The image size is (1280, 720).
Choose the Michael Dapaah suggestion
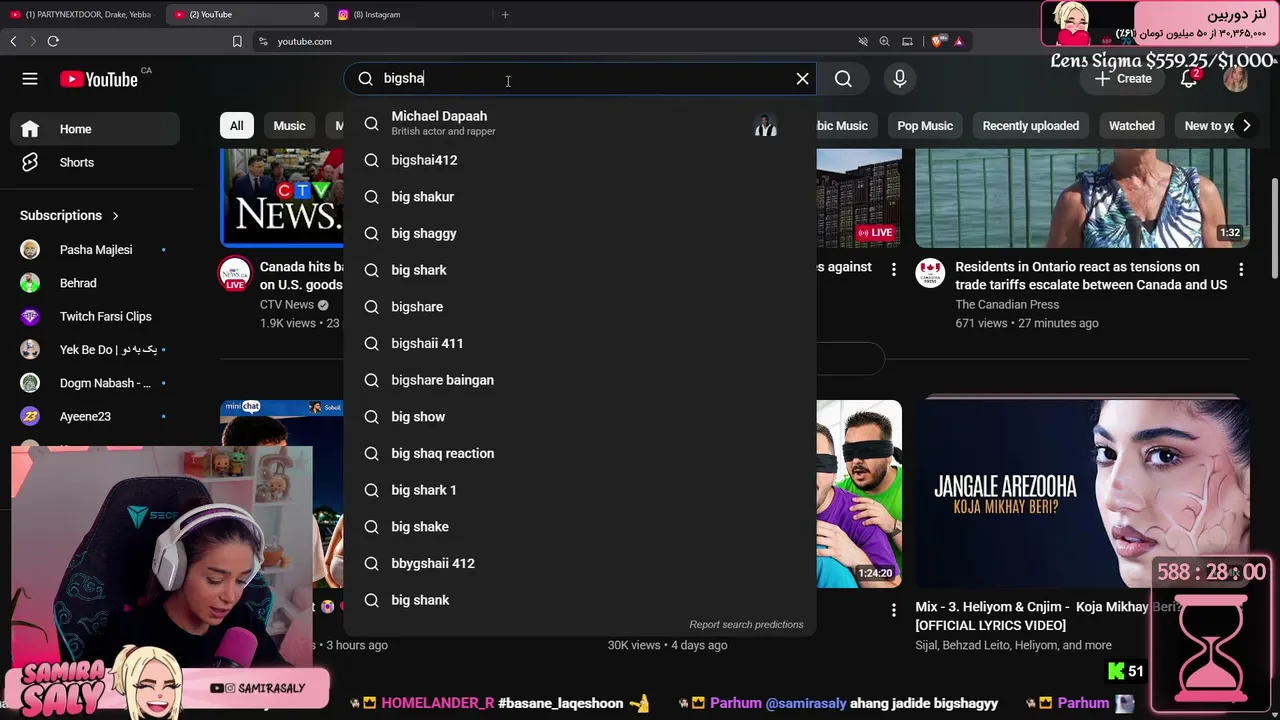580,123
